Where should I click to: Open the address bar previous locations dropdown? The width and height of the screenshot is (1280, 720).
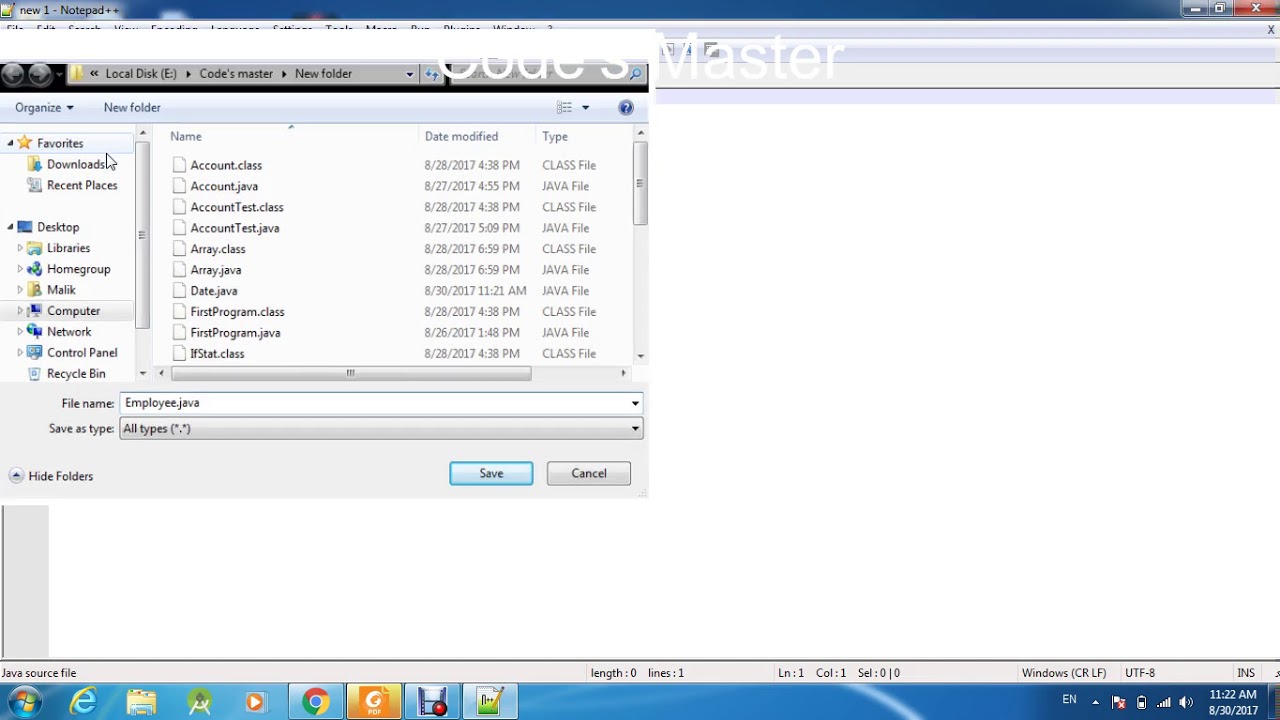(409, 74)
